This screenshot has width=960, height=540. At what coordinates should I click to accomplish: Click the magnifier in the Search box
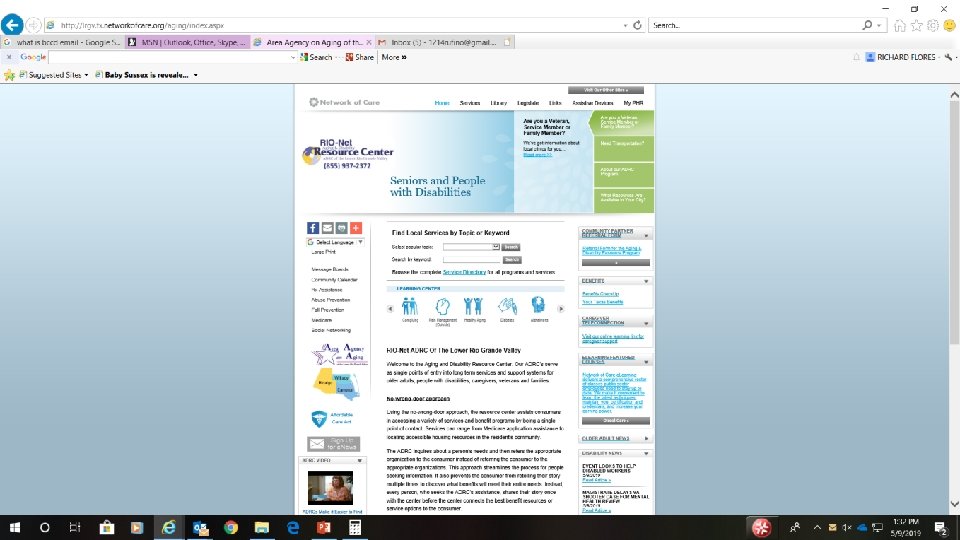point(867,25)
